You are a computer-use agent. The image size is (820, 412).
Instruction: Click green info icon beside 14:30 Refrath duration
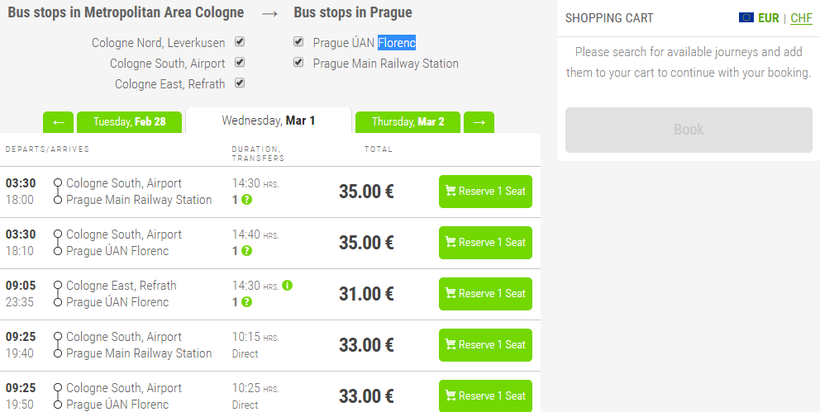[287, 285]
